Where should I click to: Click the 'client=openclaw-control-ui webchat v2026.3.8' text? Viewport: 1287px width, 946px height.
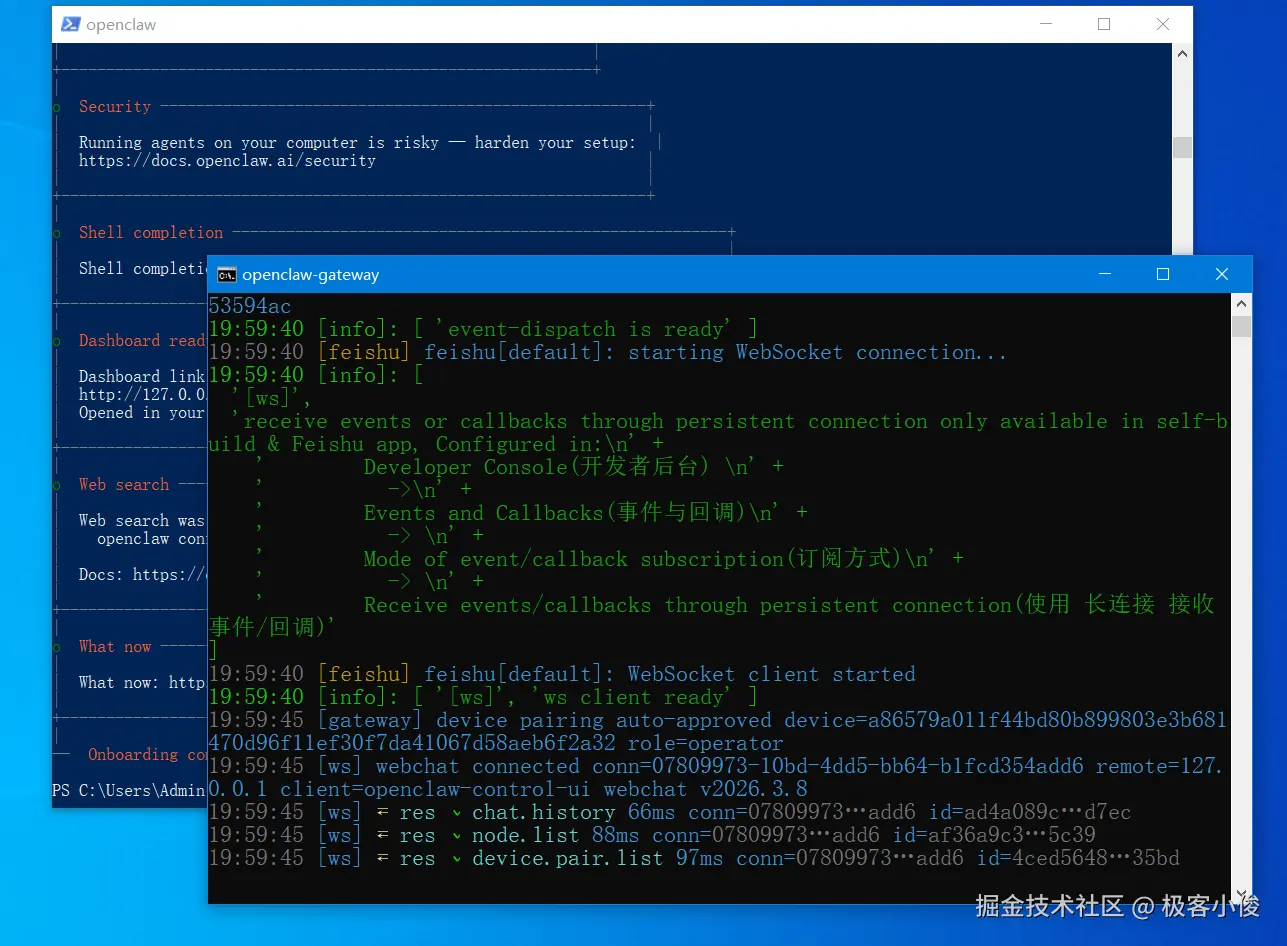[544, 789]
